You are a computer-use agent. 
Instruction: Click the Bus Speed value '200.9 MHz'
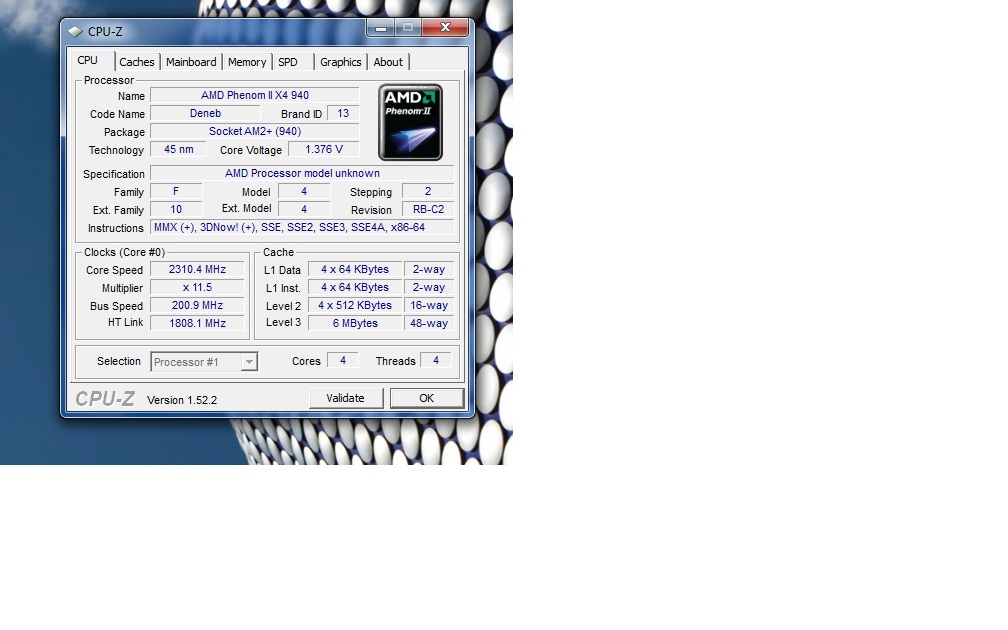[197, 305]
